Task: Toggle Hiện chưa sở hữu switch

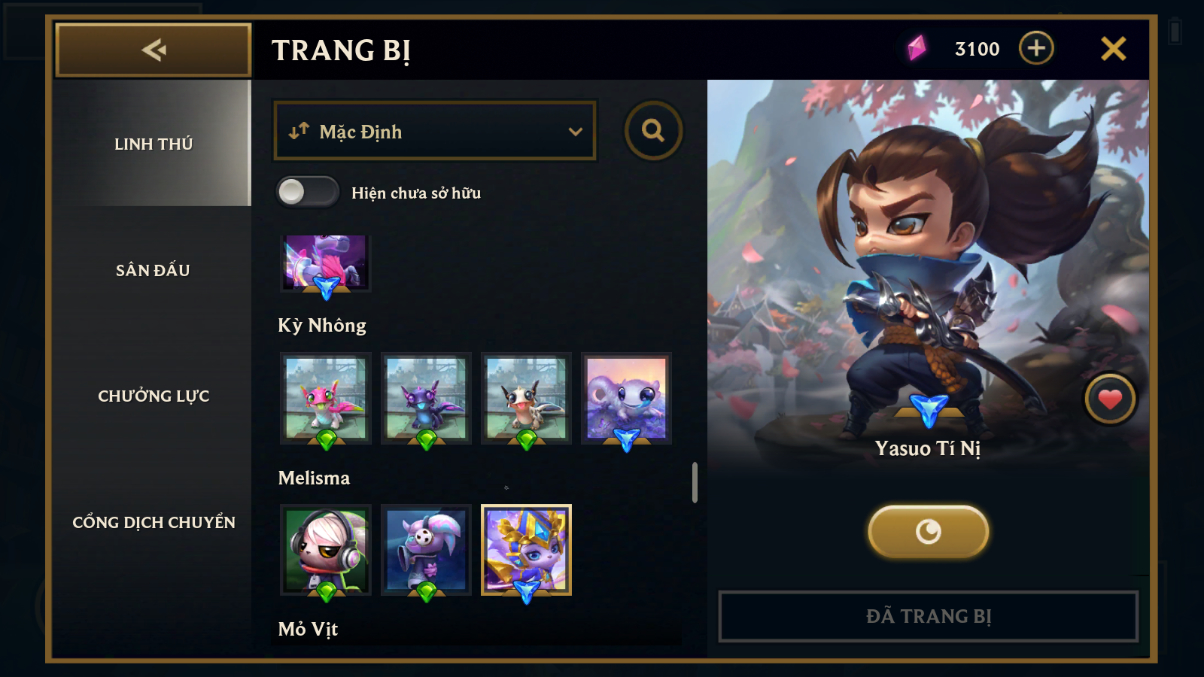Action: (x=308, y=192)
